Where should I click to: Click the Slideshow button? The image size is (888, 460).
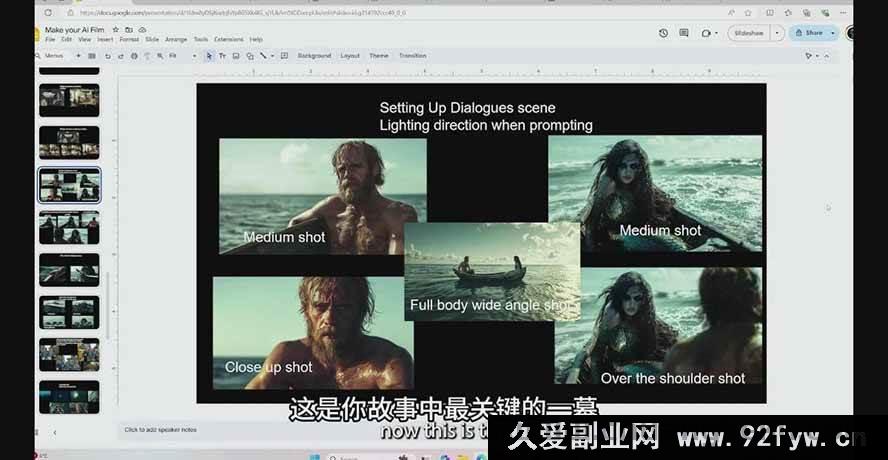pos(749,33)
